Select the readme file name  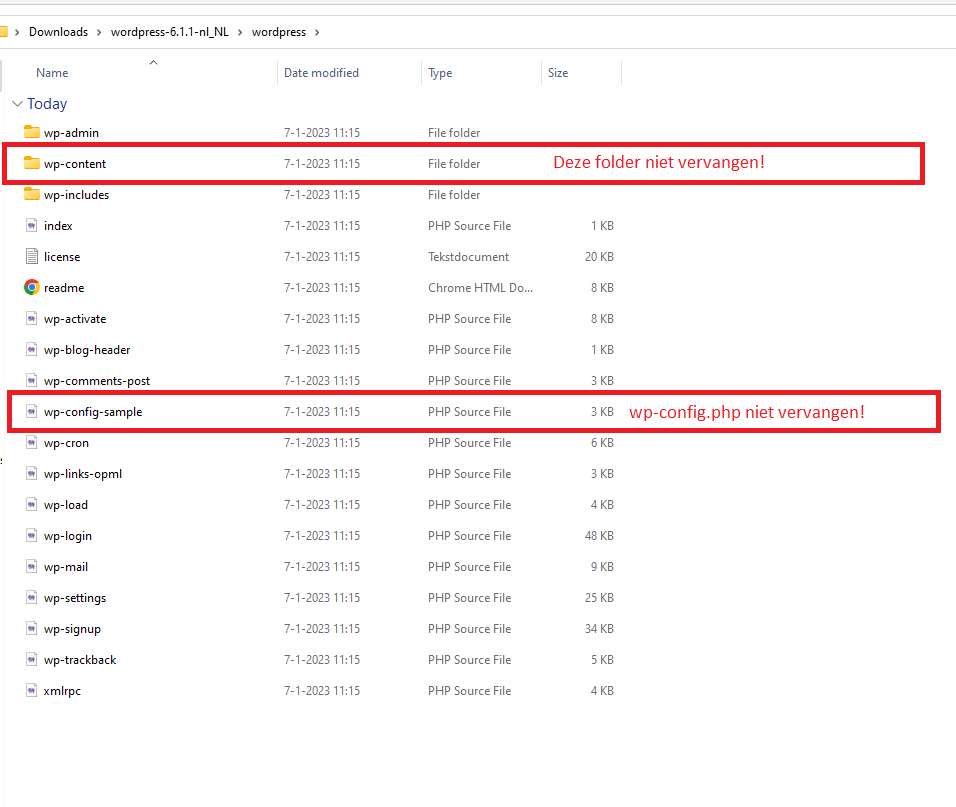(64, 288)
